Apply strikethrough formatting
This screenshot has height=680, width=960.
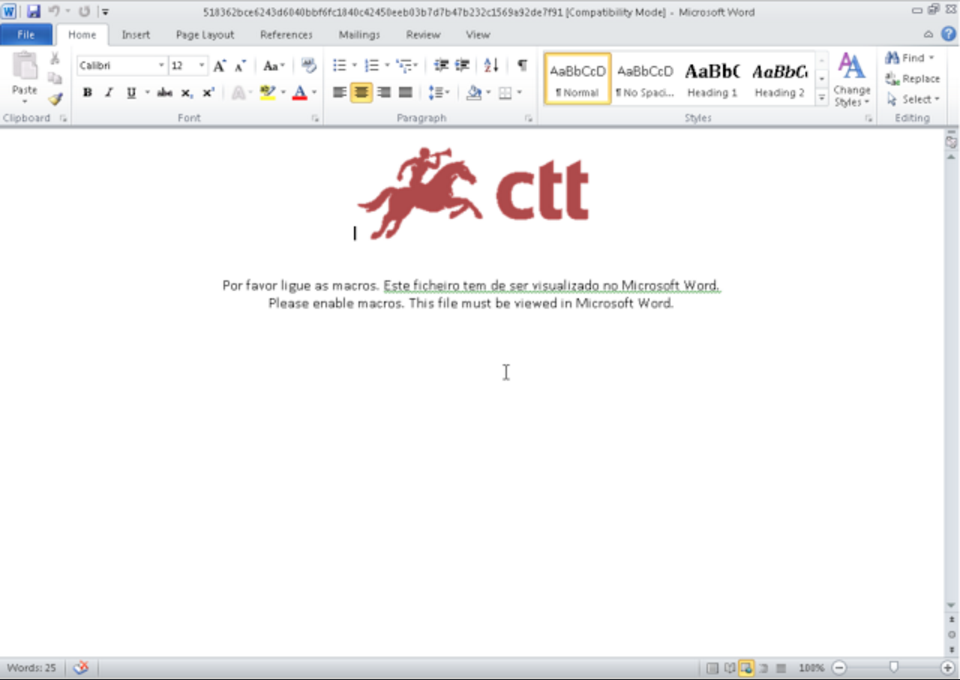164,93
